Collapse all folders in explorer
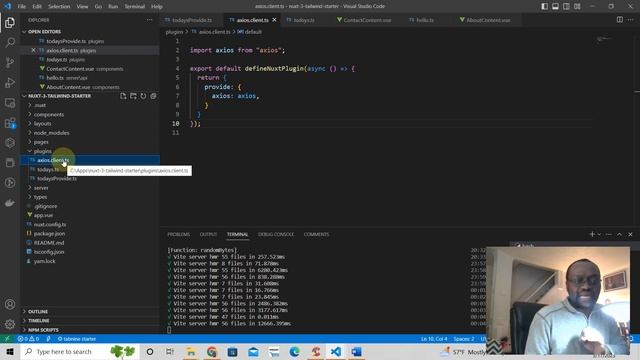Screen dimensions: 640x360 [x=153, y=96]
